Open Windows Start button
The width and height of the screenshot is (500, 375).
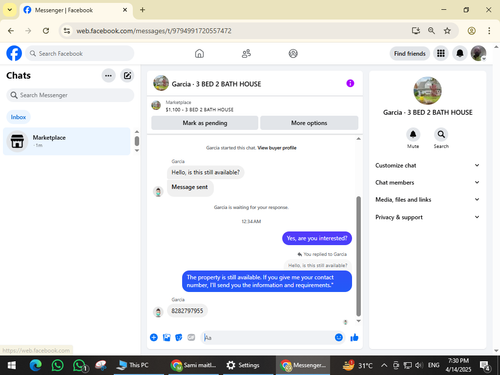pos(12,365)
